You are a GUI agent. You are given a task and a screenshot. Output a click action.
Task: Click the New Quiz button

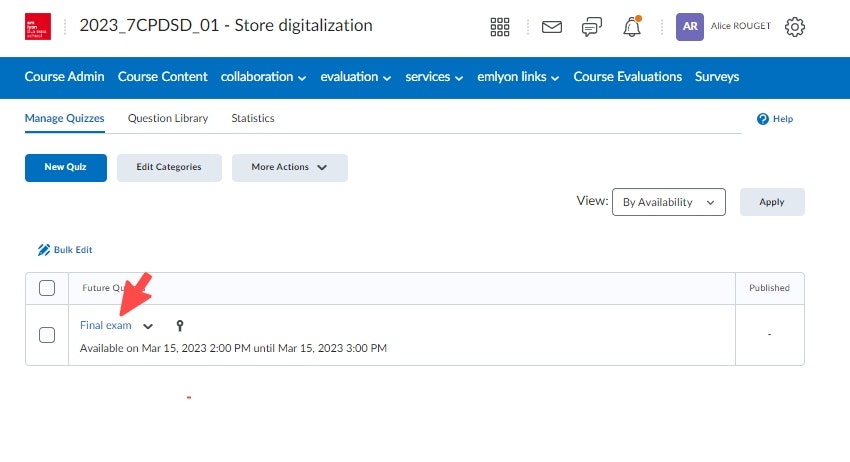click(x=65, y=167)
